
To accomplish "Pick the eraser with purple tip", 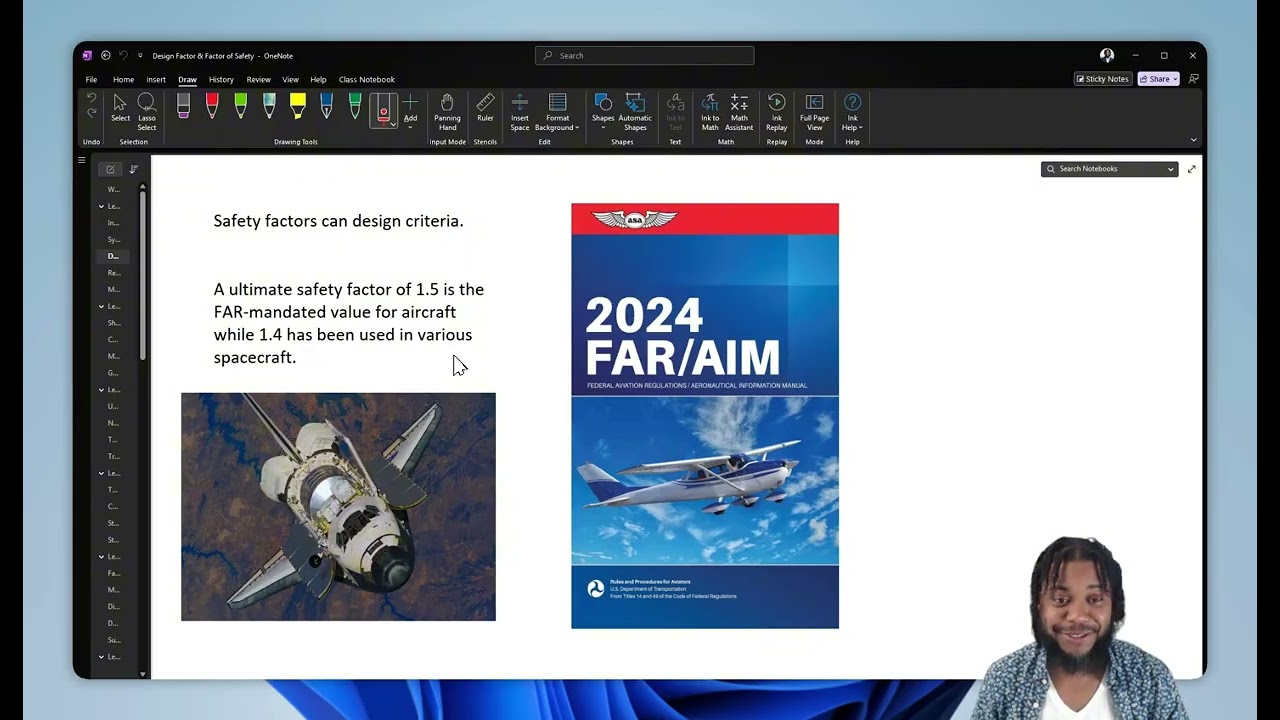I will click(183, 106).
